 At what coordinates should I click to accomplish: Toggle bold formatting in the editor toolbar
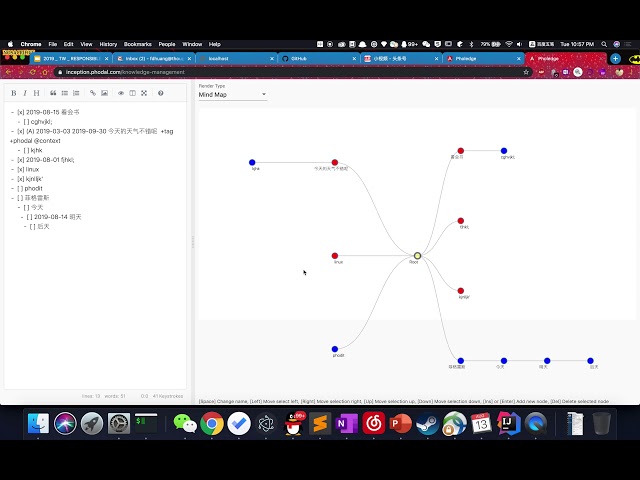click(x=13, y=93)
